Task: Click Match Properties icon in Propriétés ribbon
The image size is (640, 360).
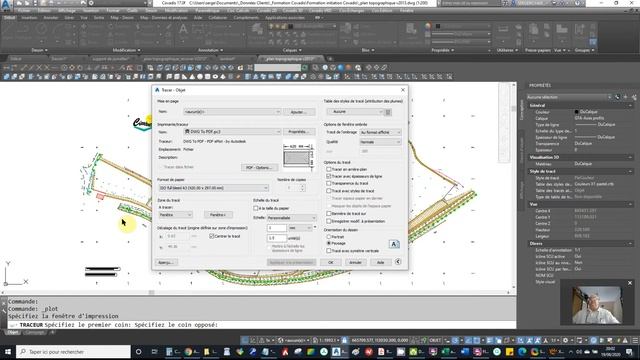Action: (411, 29)
